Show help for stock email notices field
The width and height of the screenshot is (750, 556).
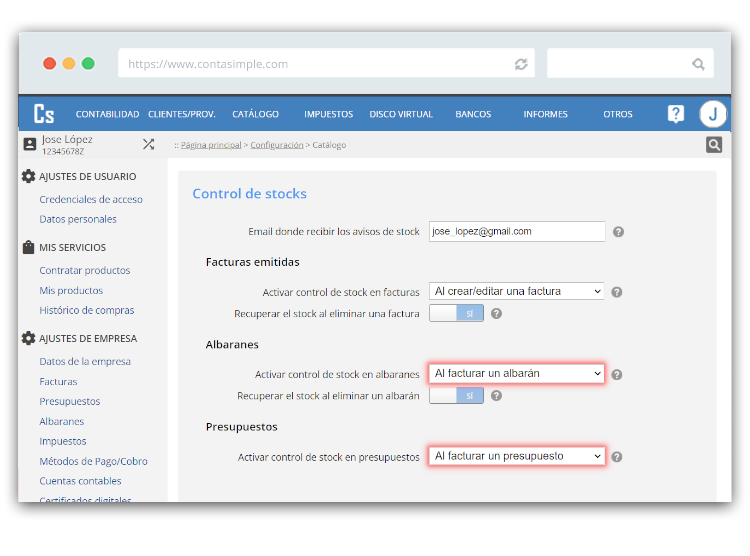[x=618, y=232]
